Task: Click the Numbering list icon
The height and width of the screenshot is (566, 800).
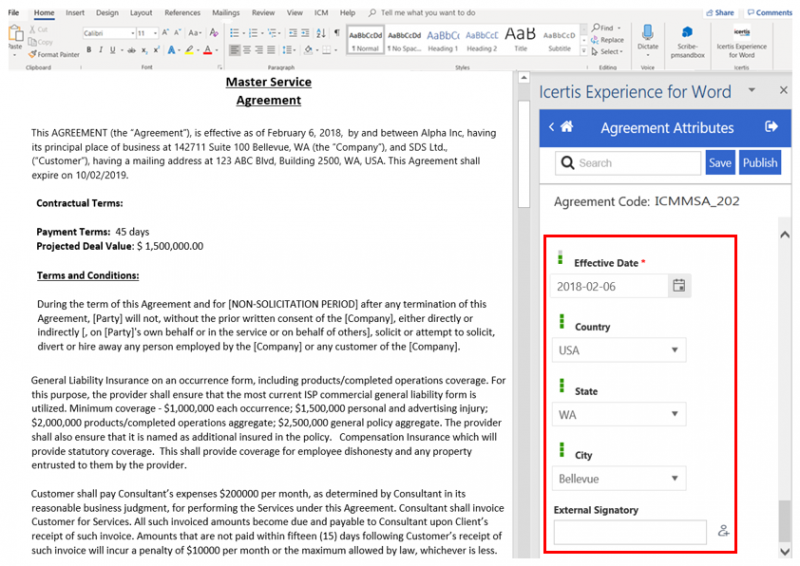Action: (253, 33)
